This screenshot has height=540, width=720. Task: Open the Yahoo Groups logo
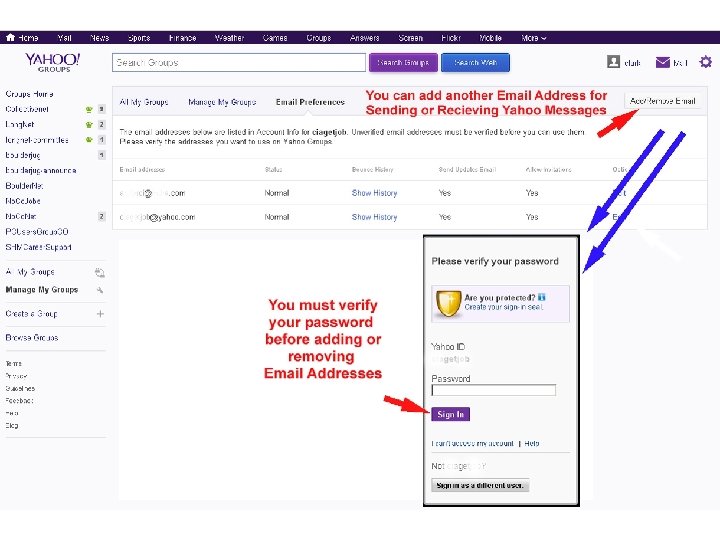53,62
